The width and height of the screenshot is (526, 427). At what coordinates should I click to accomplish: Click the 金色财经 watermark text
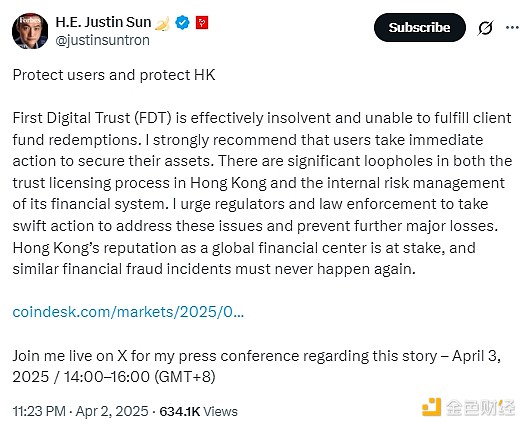click(x=480, y=408)
